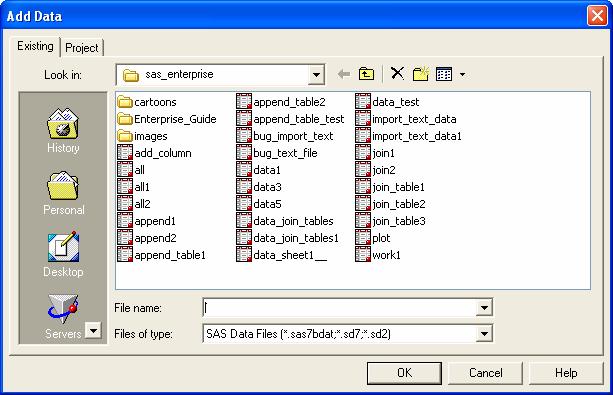Delete selected item with the X icon
The height and width of the screenshot is (395, 613).
point(397,74)
